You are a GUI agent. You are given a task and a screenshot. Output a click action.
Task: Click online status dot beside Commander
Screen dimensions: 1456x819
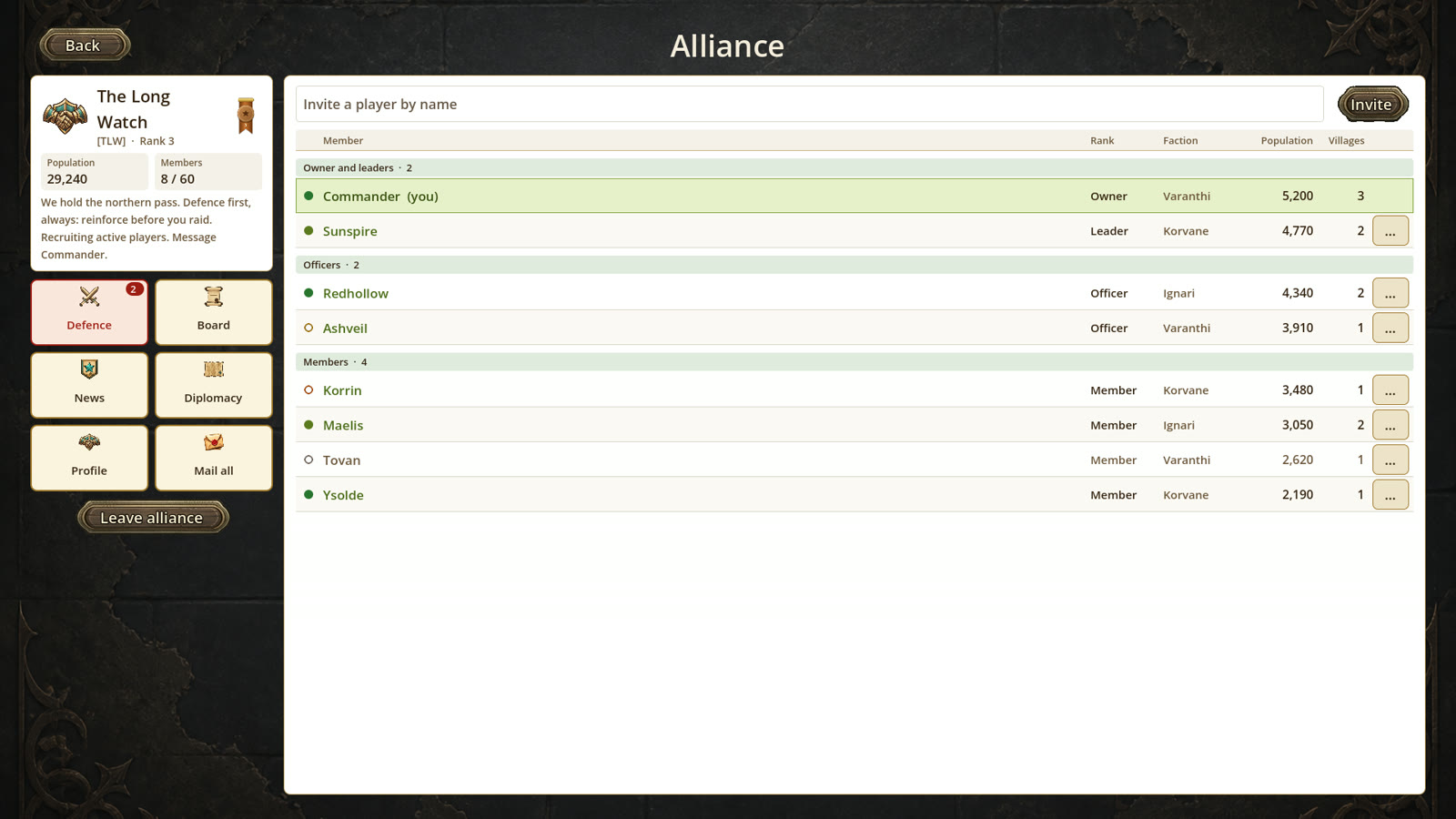click(x=308, y=196)
